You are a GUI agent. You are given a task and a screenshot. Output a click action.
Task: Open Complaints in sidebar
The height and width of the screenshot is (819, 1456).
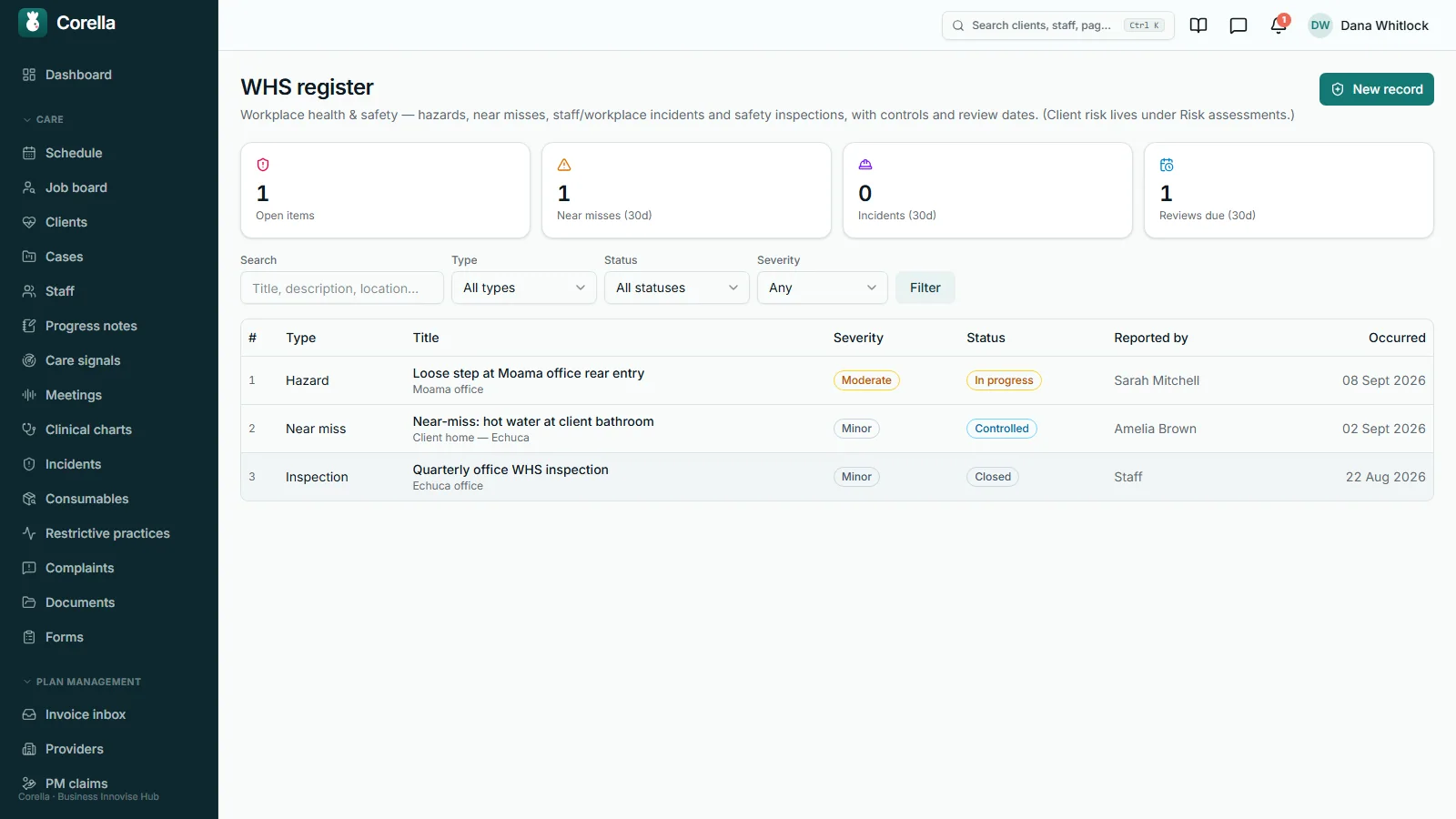click(x=109, y=568)
